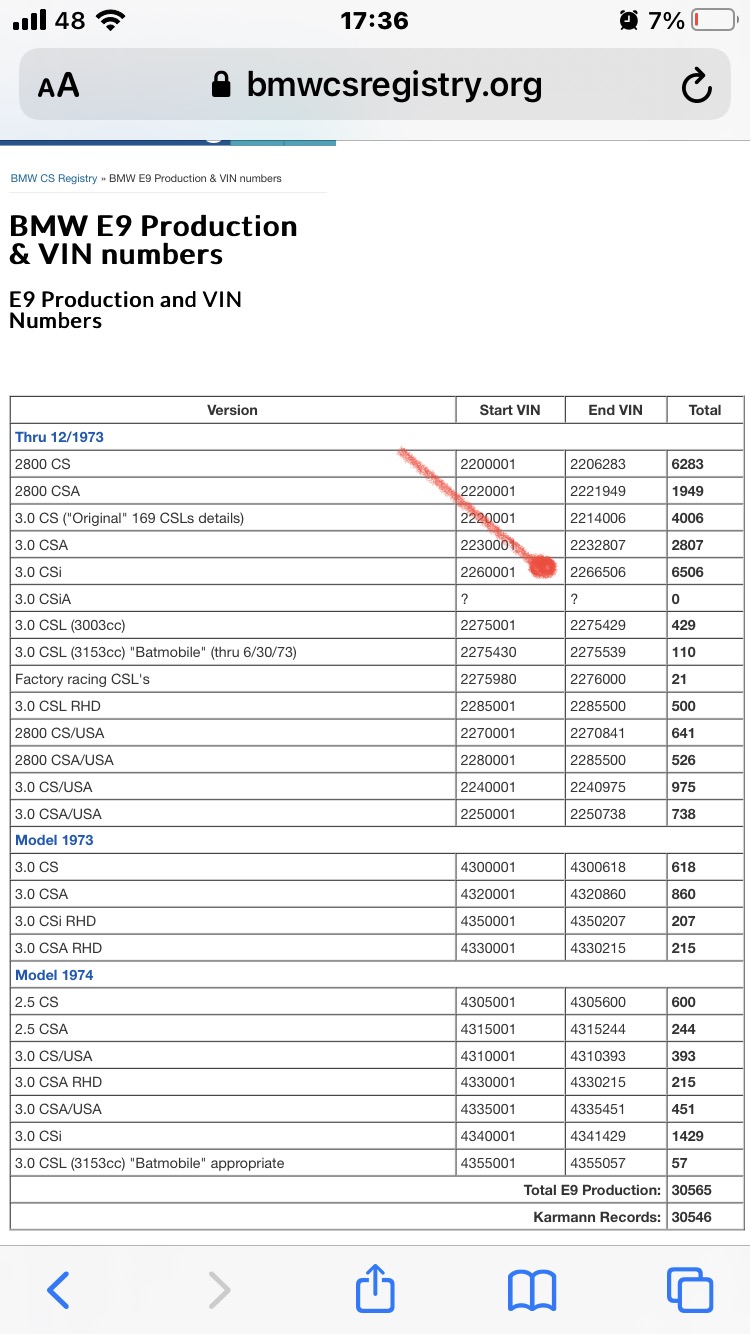Tap the Version column header
750x1334 pixels.
(x=232, y=410)
